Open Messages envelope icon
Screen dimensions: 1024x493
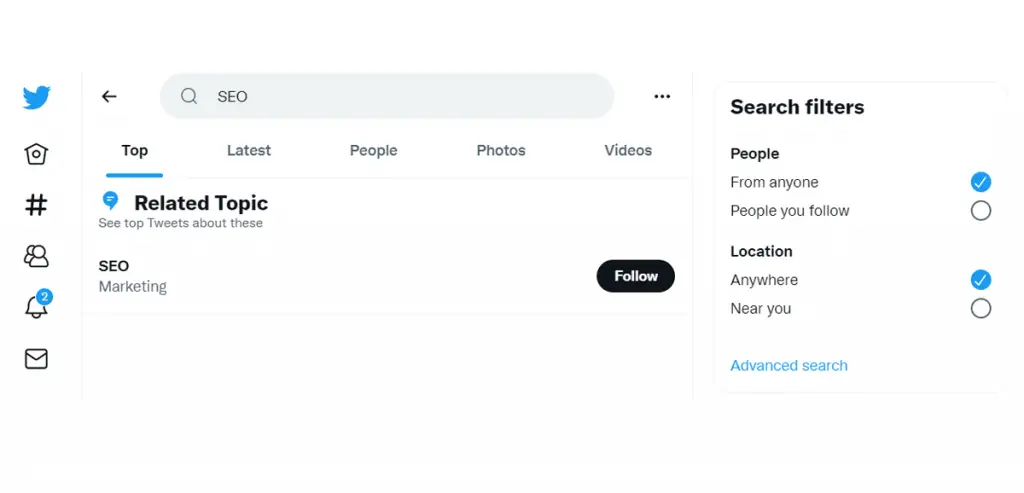(36, 358)
